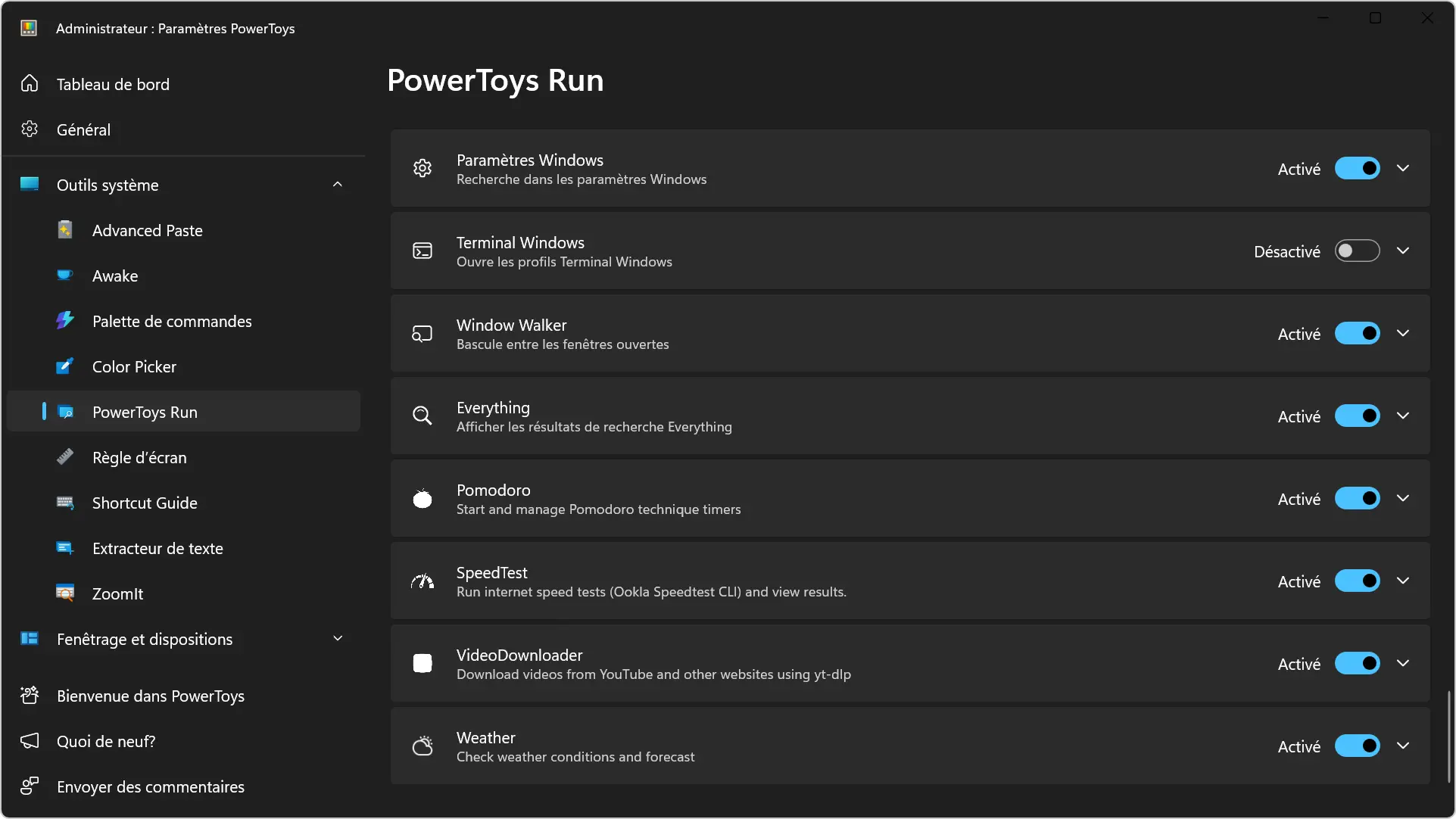Viewport: 1456px width, 819px height.
Task: Click the Tableau de bord home icon
Action: tap(30, 83)
